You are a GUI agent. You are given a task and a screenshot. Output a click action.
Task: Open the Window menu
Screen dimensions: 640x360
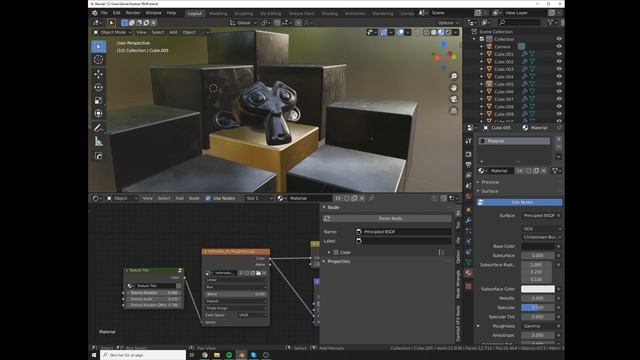[153, 13]
